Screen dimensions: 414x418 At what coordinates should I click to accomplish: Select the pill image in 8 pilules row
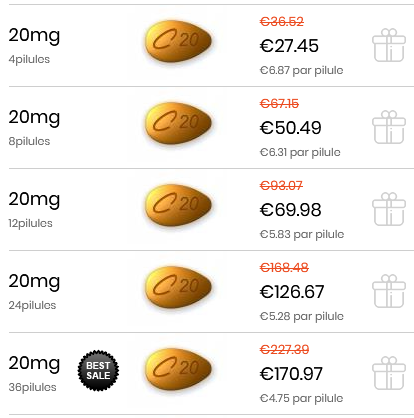coord(178,123)
